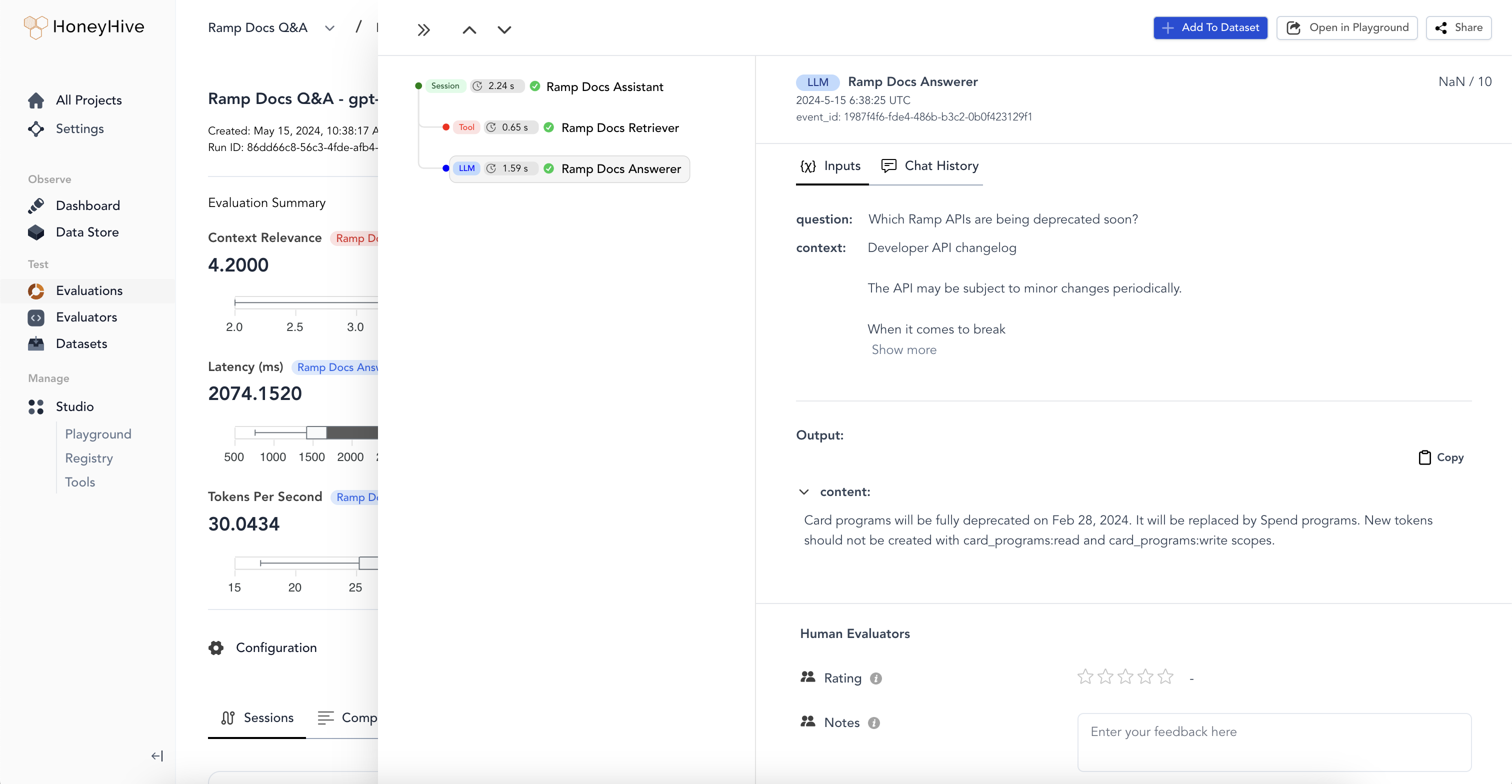The height and width of the screenshot is (784, 1512).
Task: Rate output with the fifth star
Action: click(1165, 677)
